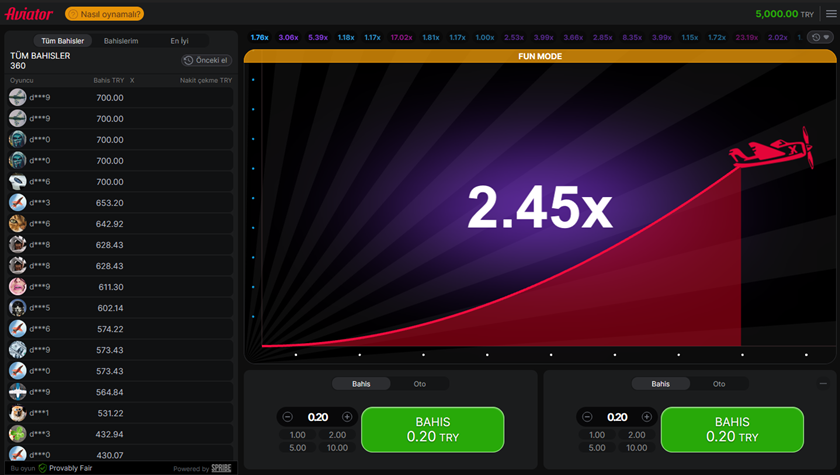
Task: Click the FUN MODE banner
Action: tap(540, 56)
